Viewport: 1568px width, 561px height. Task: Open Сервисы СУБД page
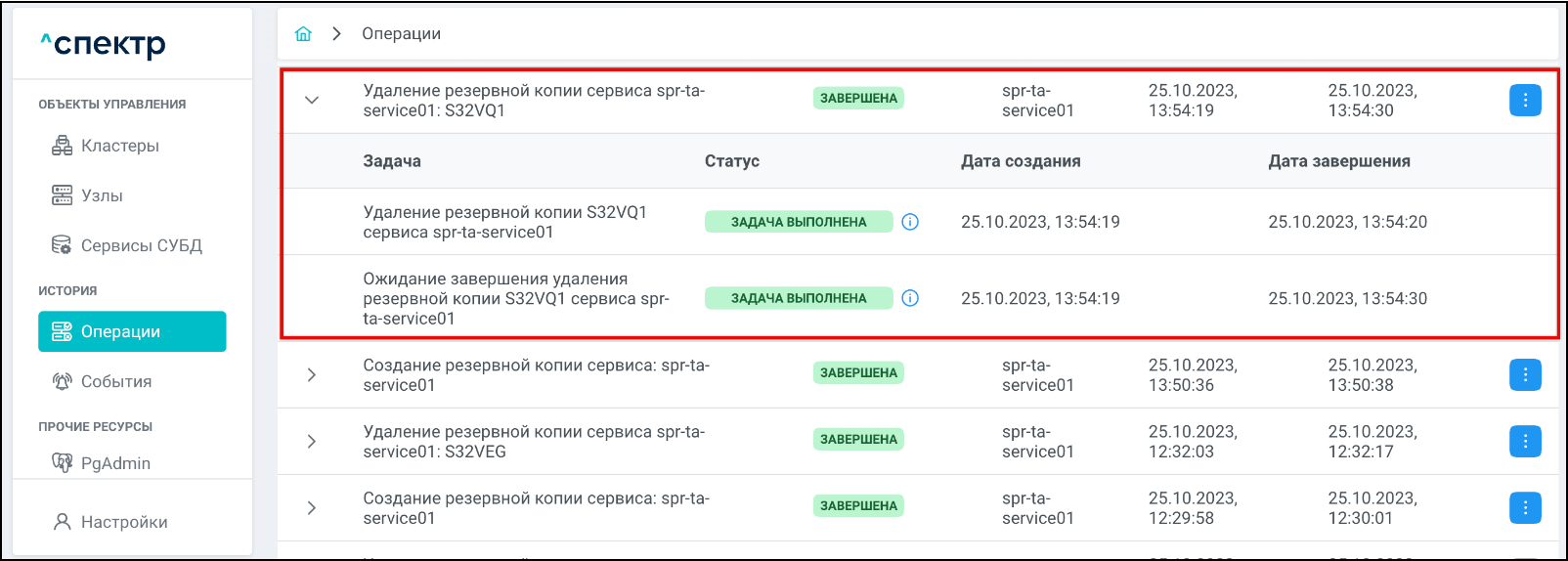click(141, 245)
